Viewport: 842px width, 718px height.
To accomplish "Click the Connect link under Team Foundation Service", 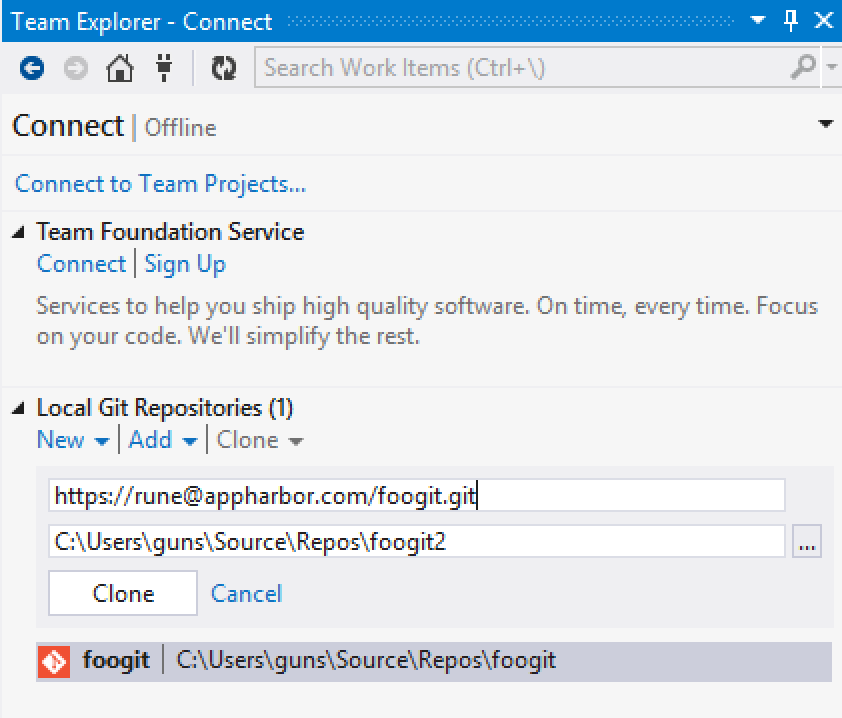I will pyautogui.click(x=81, y=264).
